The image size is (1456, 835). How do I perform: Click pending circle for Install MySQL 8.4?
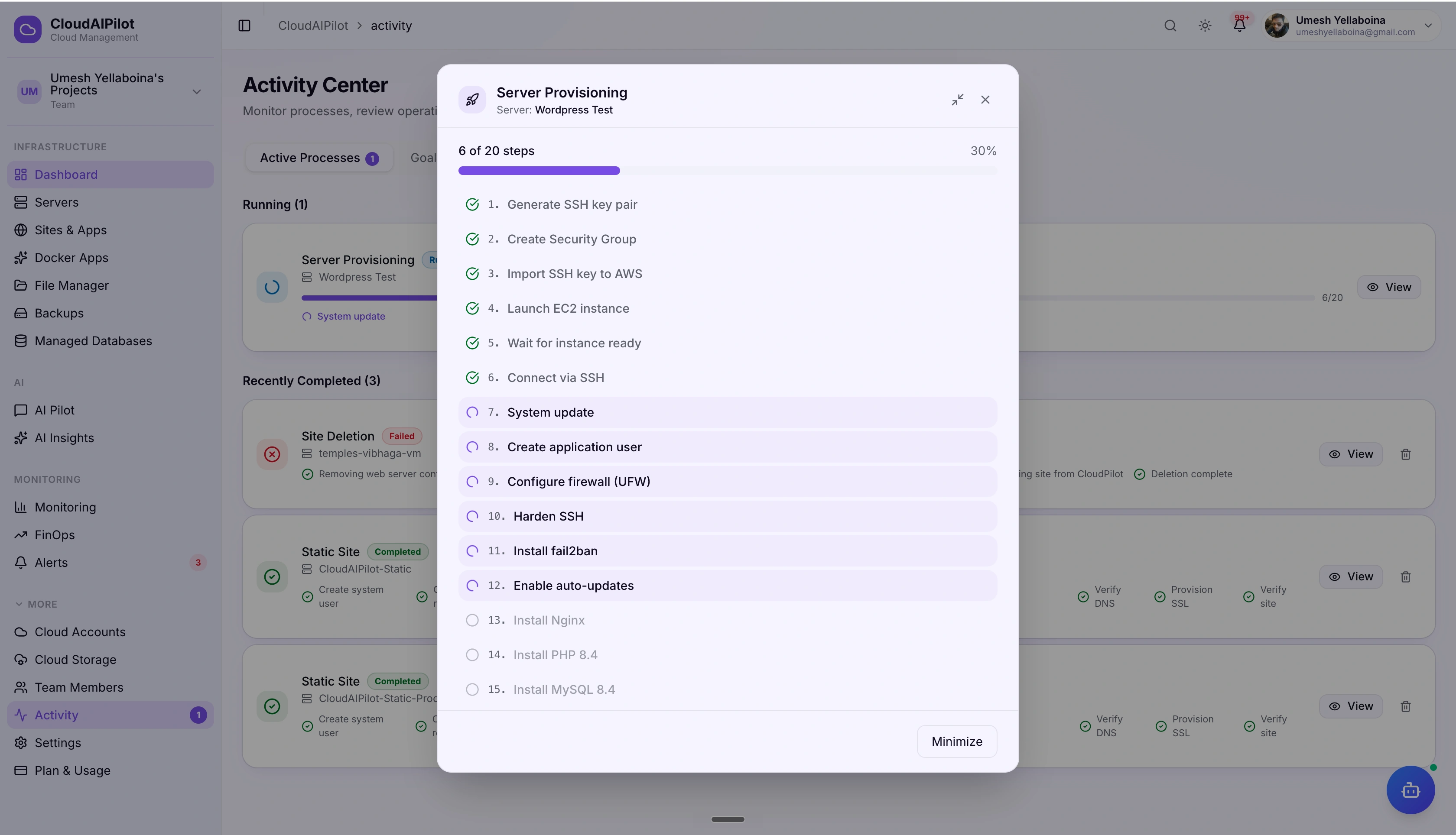click(x=472, y=689)
